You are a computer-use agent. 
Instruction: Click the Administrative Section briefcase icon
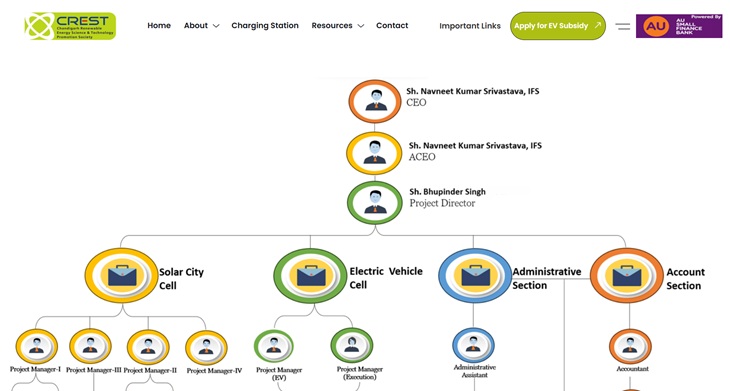[x=475, y=276]
